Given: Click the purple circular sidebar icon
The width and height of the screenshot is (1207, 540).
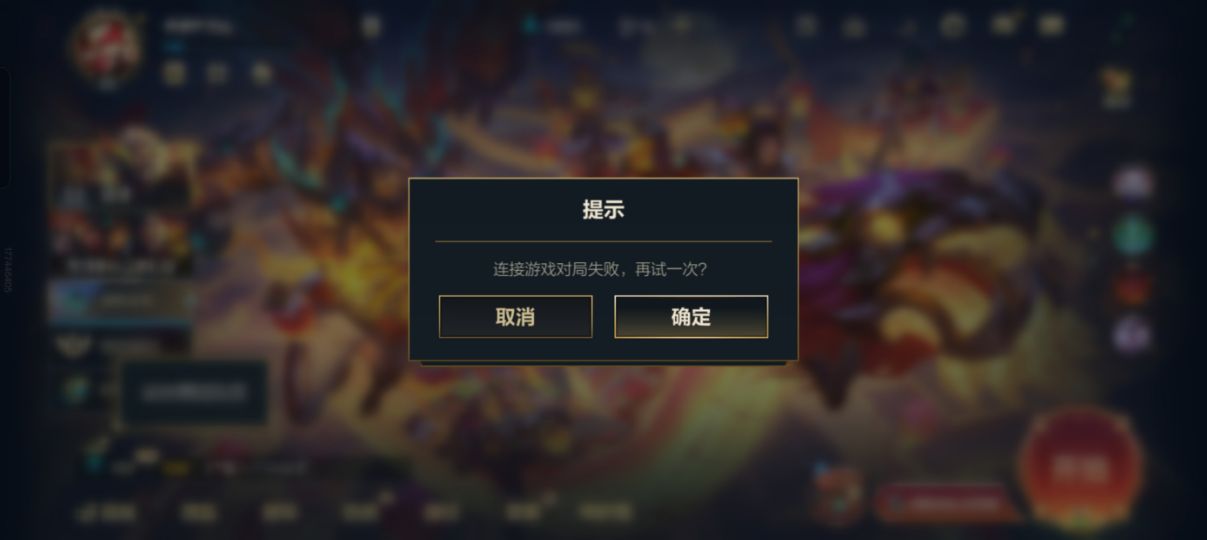Looking at the screenshot, I should point(1132,335).
